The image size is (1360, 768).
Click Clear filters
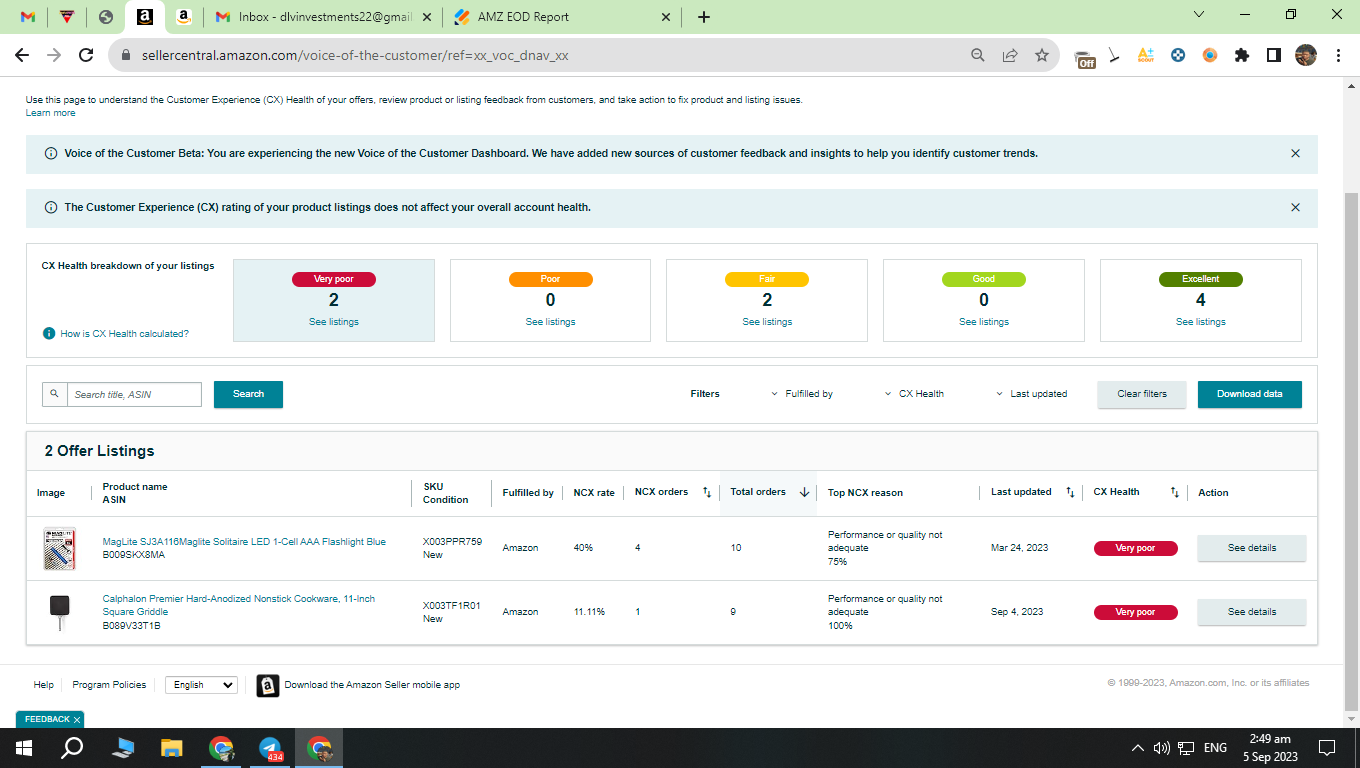point(1142,394)
